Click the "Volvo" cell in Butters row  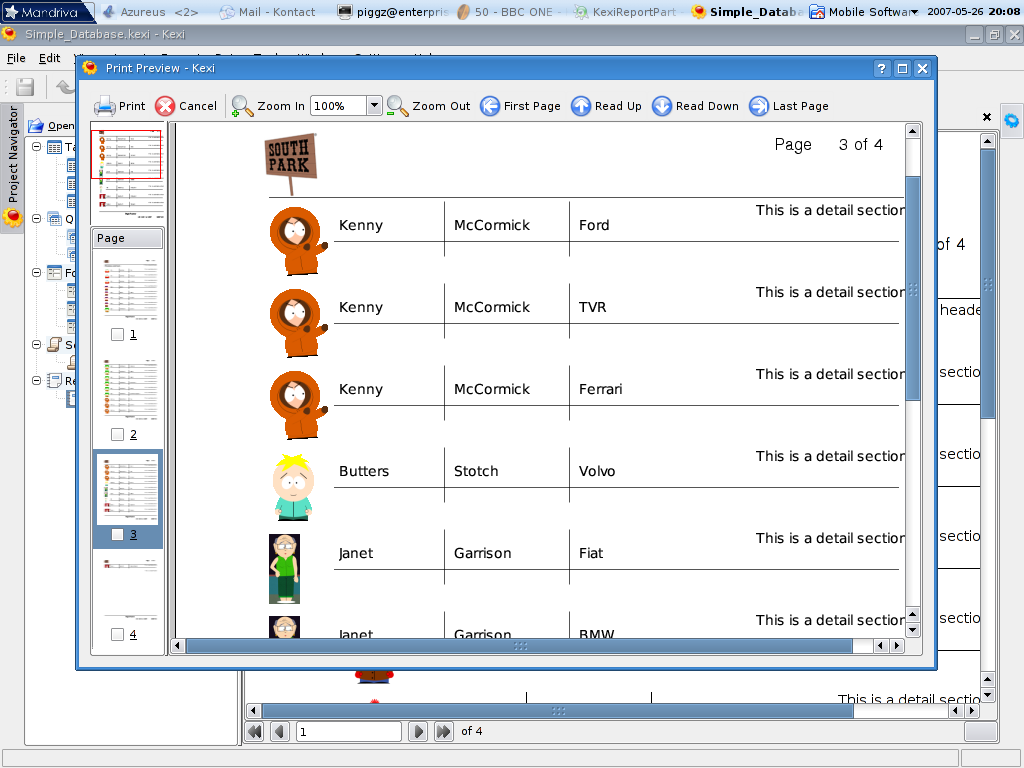[x=597, y=471]
